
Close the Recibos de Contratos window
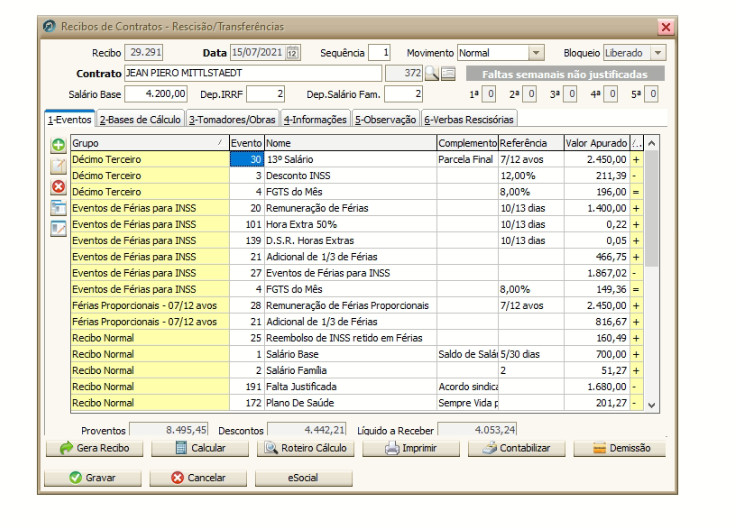[x=666, y=27]
